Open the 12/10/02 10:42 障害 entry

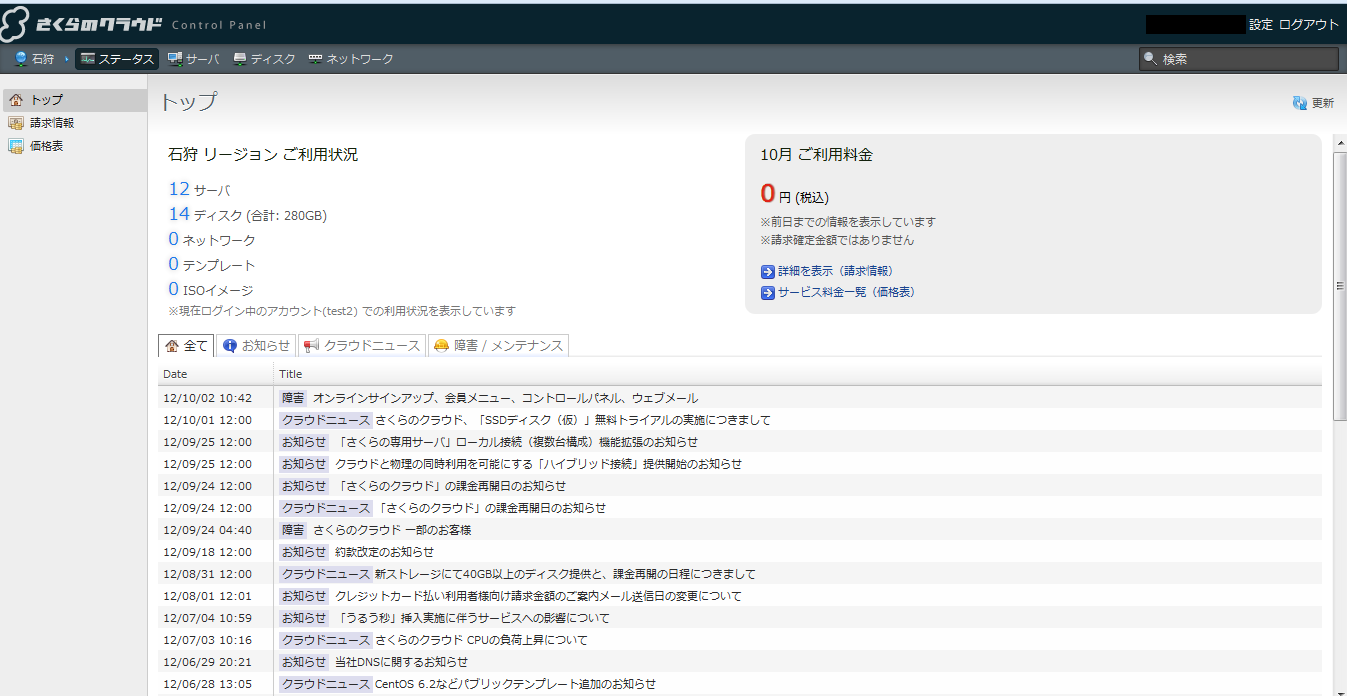click(740, 398)
